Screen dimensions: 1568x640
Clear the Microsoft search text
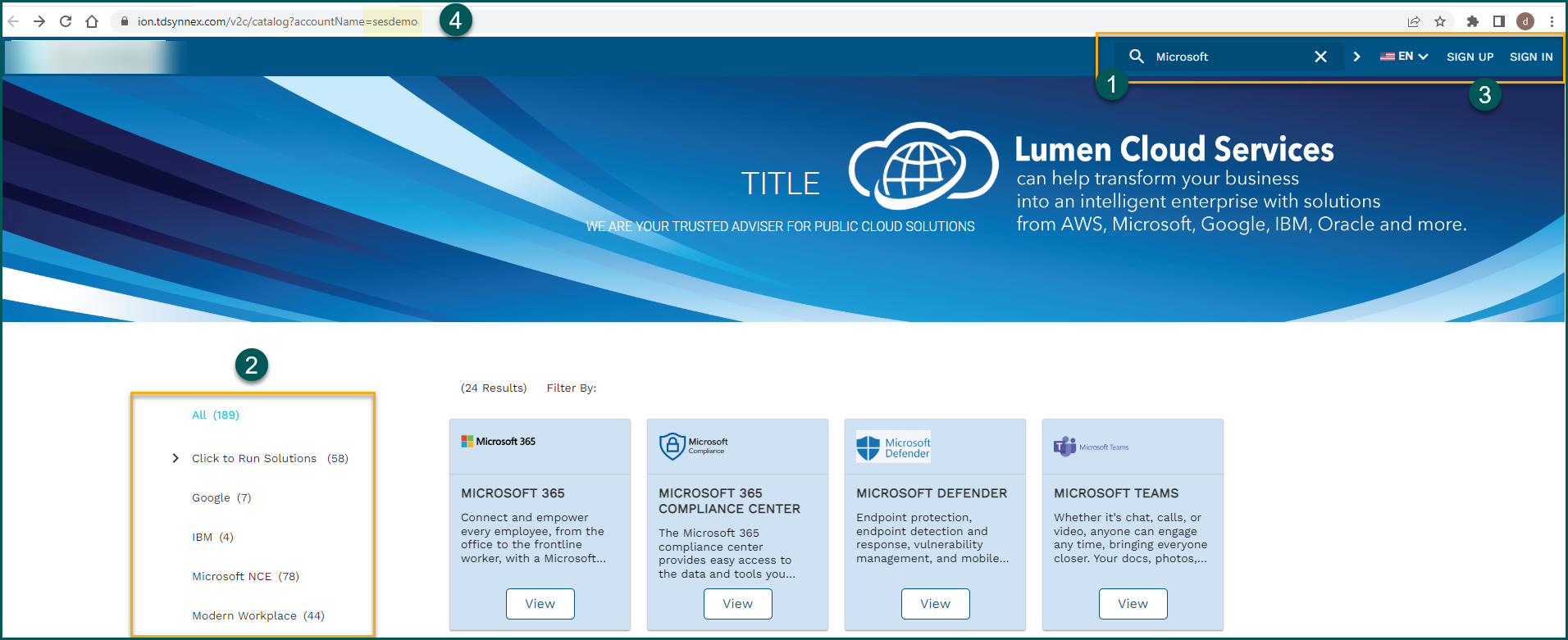coord(1320,57)
